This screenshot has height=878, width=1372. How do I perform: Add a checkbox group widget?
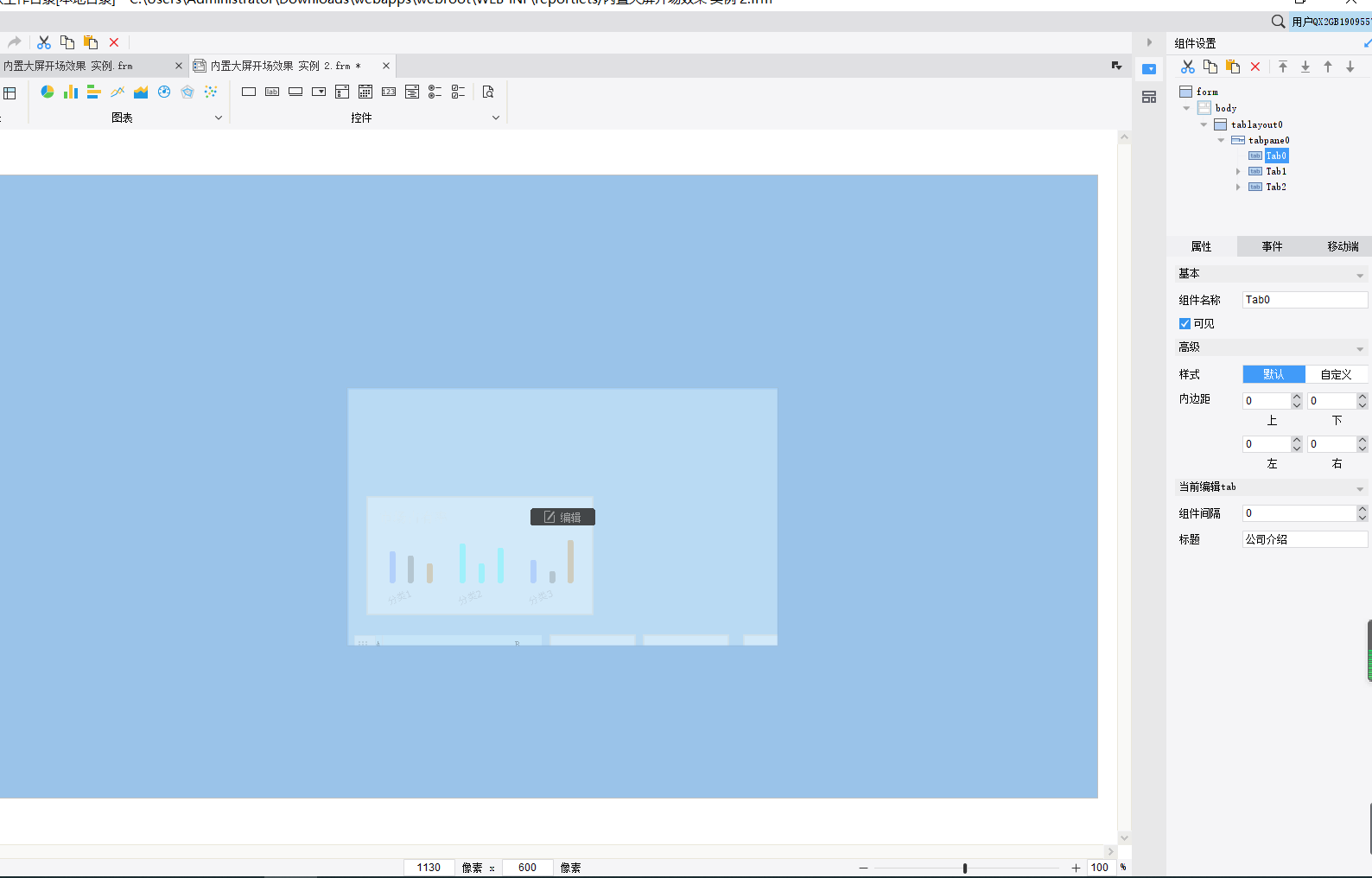[x=459, y=92]
